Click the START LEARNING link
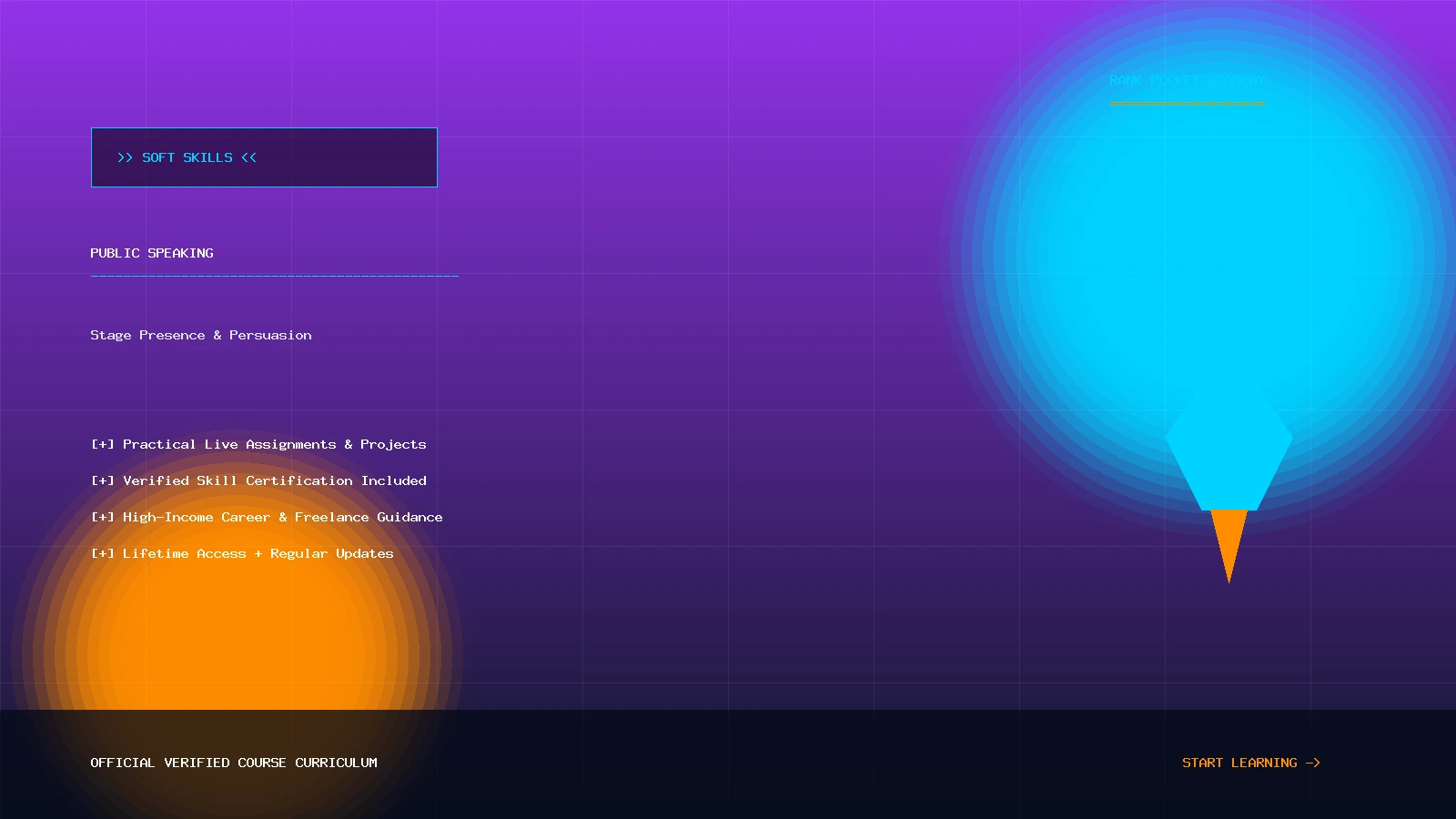Screen dimensions: 1456x819 1251,763
